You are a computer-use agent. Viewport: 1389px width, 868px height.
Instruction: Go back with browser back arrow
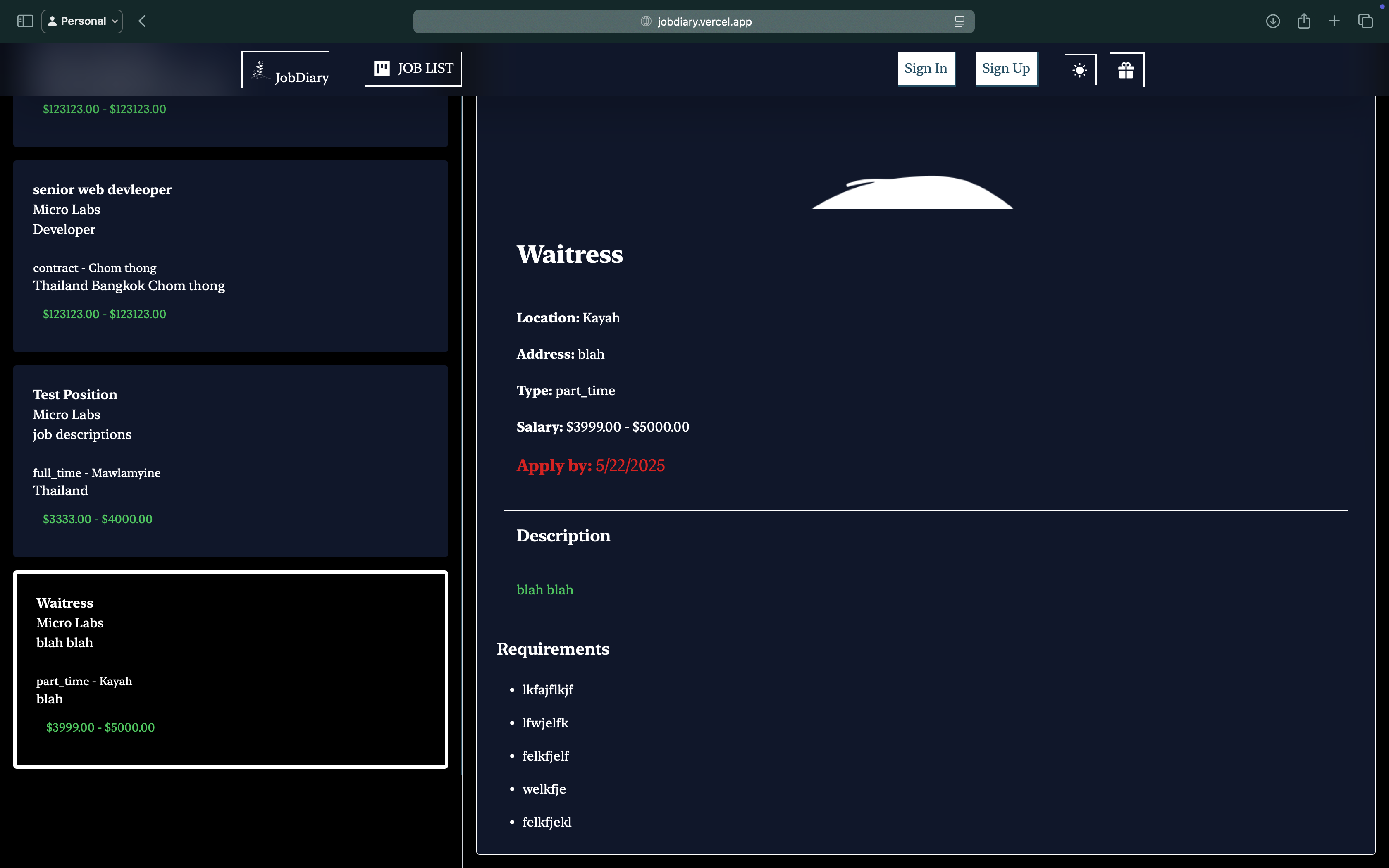(142, 21)
